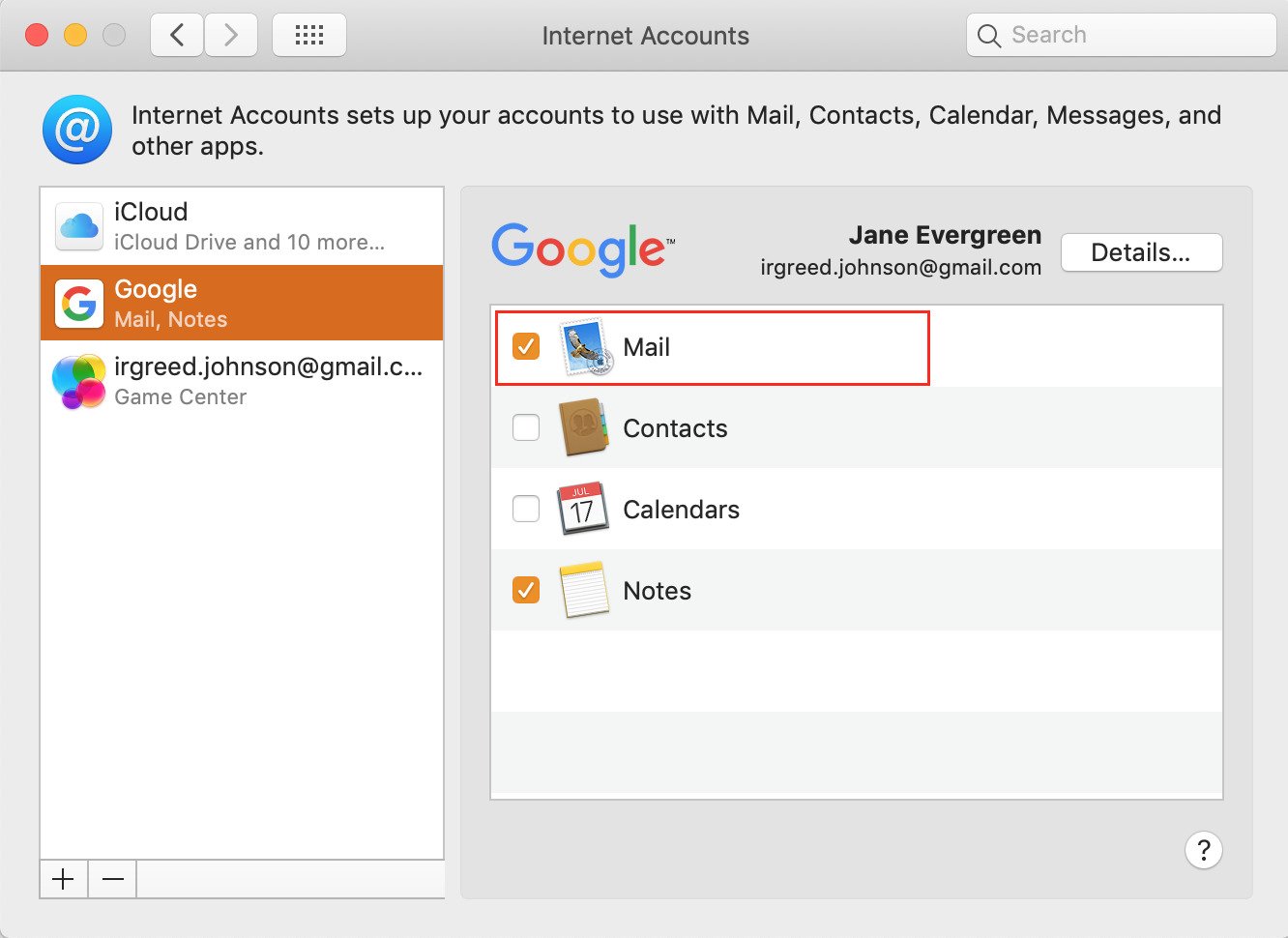This screenshot has height=938, width=1288.
Task: Go forward with the right chevron button
Action: [231, 36]
